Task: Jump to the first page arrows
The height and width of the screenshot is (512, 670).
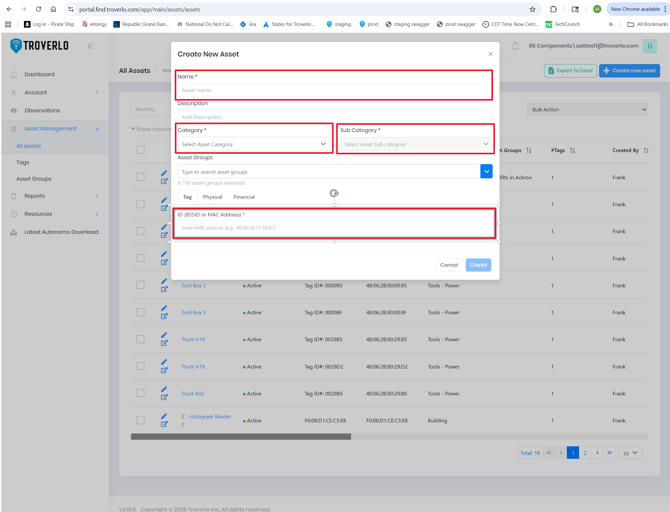Action: click(x=549, y=453)
